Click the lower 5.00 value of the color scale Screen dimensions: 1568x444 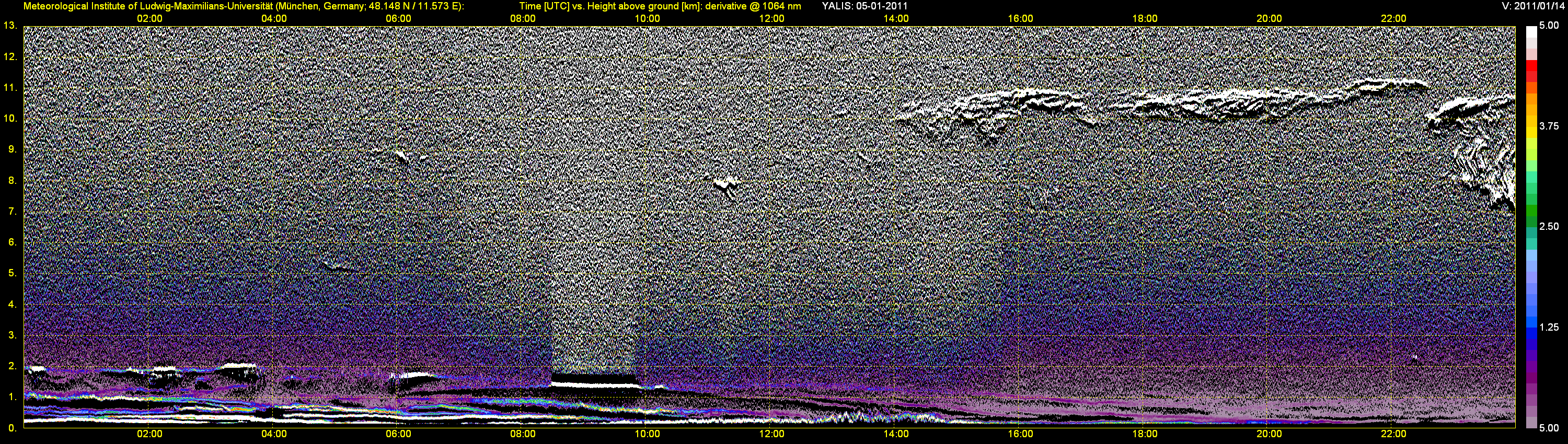[1549, 428]
